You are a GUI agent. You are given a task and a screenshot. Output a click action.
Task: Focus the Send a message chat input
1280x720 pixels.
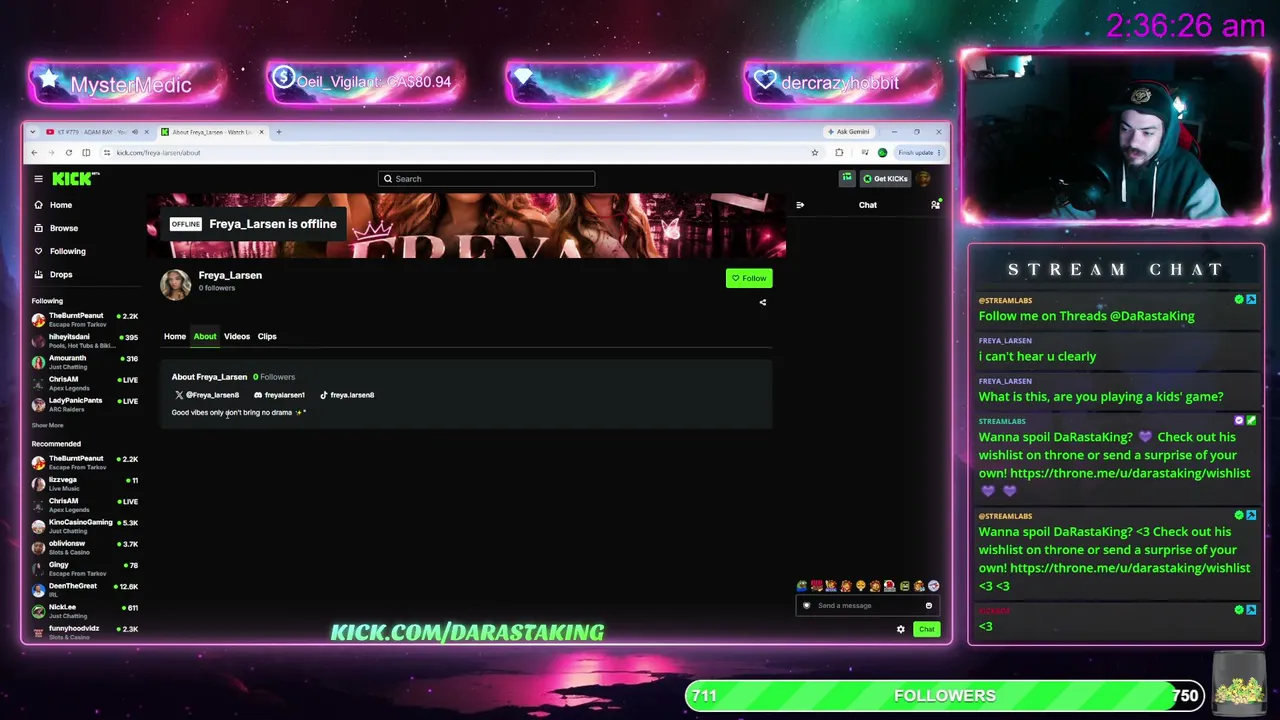point(868,605)
